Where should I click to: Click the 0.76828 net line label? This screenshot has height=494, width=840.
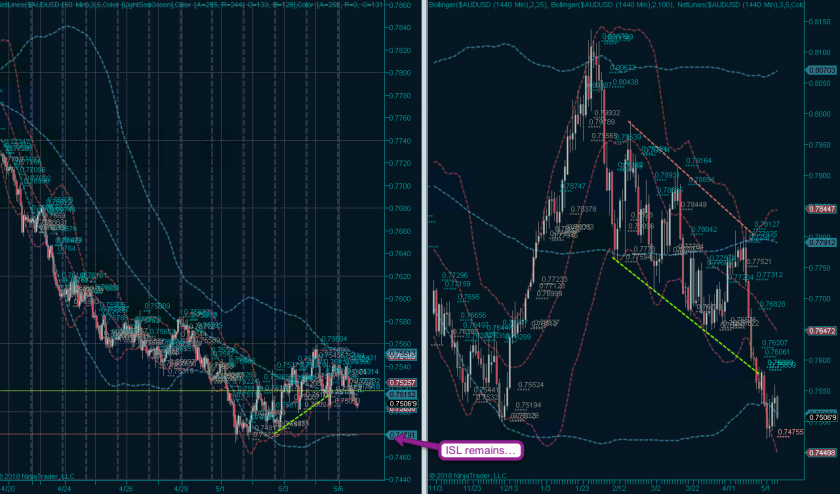click(772, 304)
